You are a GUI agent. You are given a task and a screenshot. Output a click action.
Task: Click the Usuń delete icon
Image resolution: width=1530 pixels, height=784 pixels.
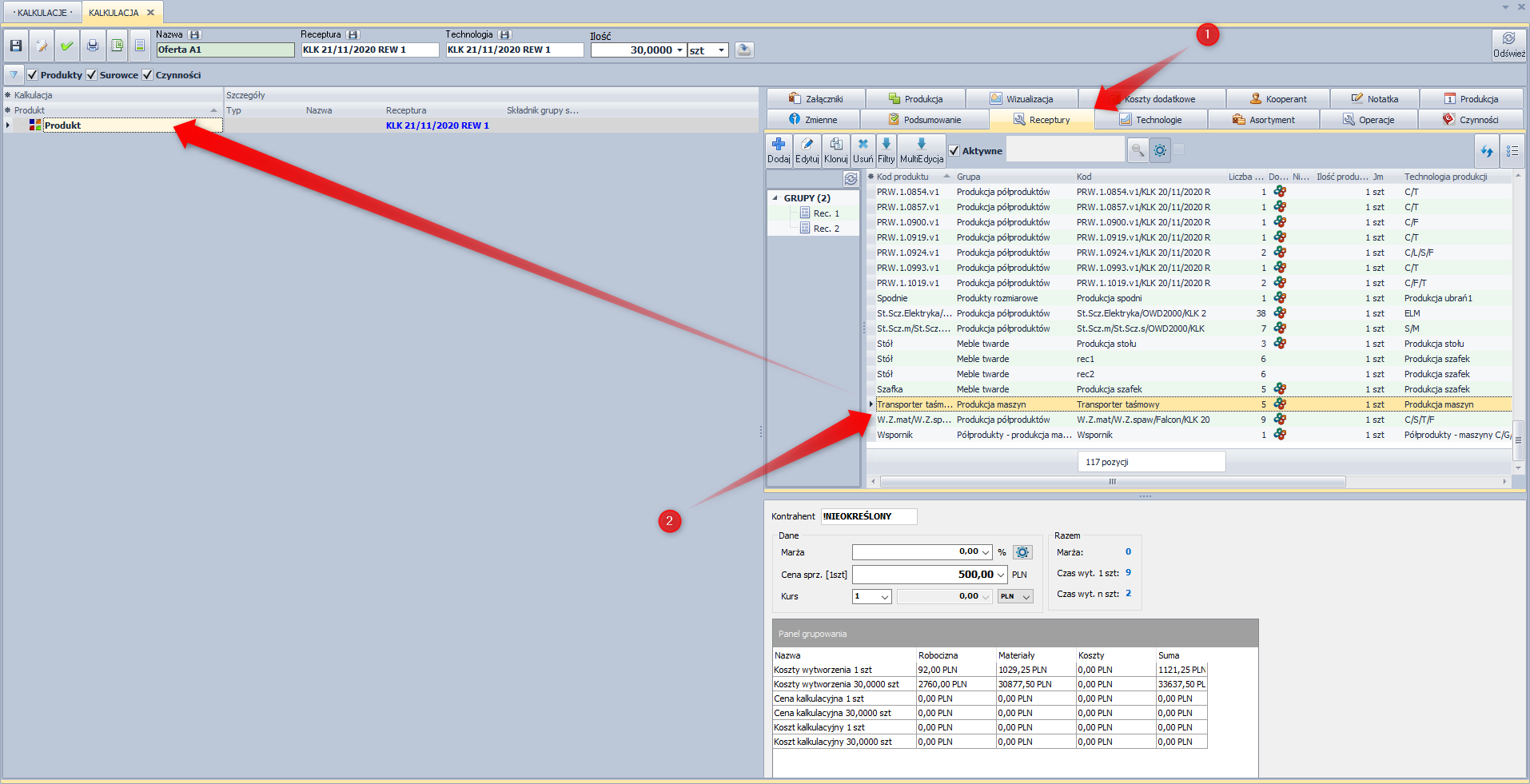point(863,149)
